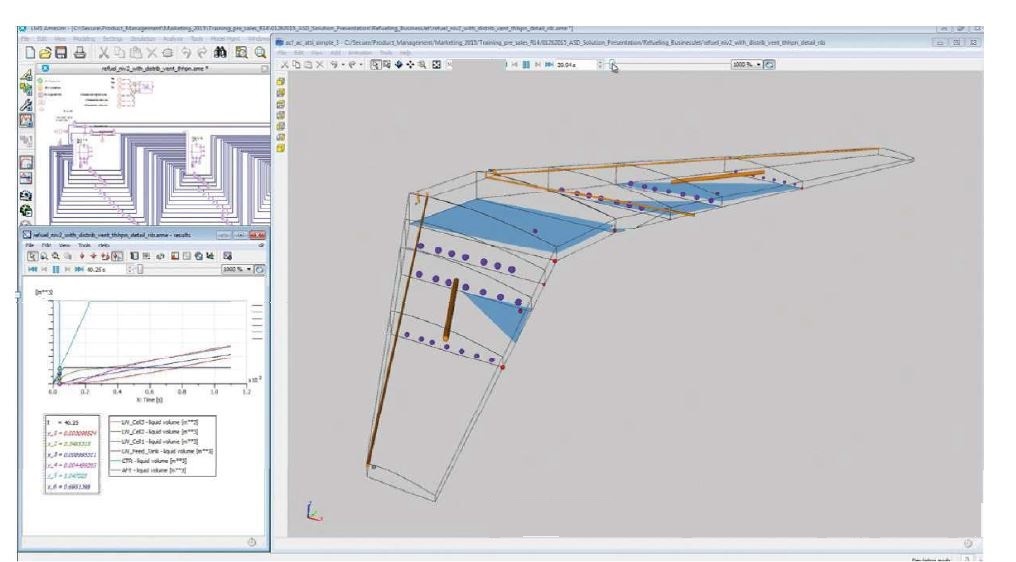Click the 3D window time slider handle
This screenshot has width=1016, height=562.
612,64
